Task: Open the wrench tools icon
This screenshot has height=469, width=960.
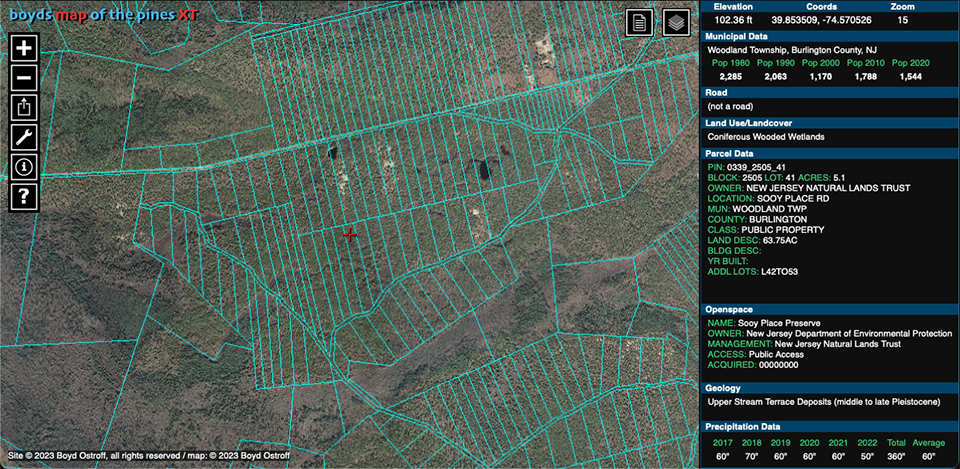Action: [x=24, y=136]
